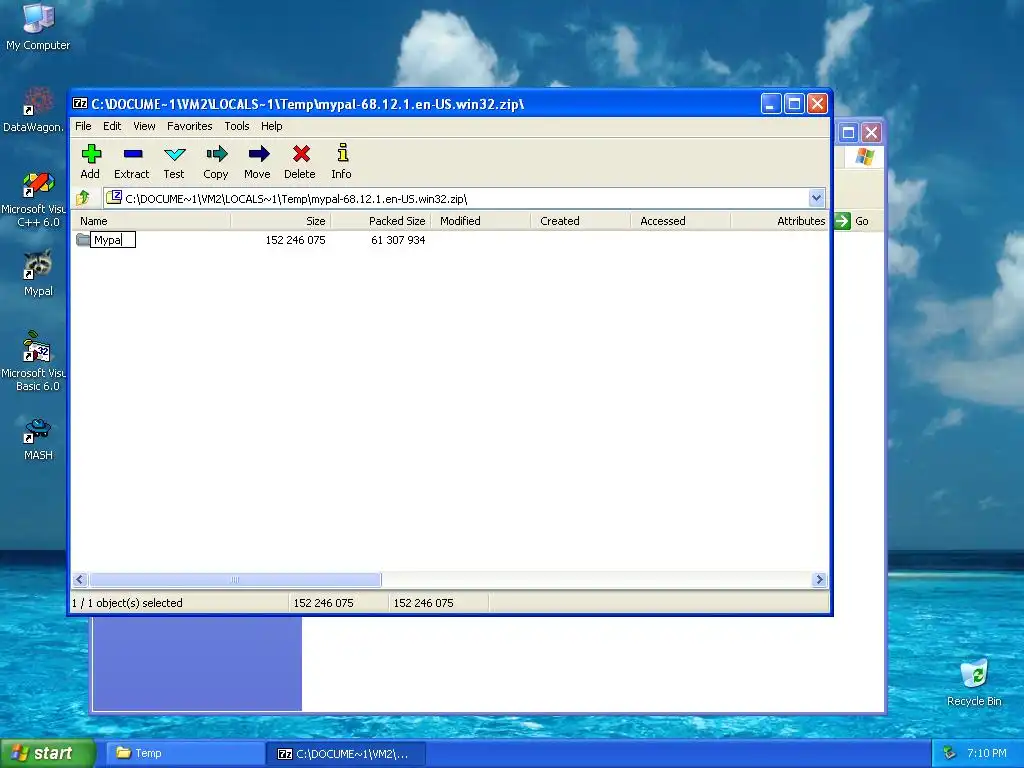Sort by the Accessed column header
This screenshot has height=768, width=1024.
click(680, 221)
